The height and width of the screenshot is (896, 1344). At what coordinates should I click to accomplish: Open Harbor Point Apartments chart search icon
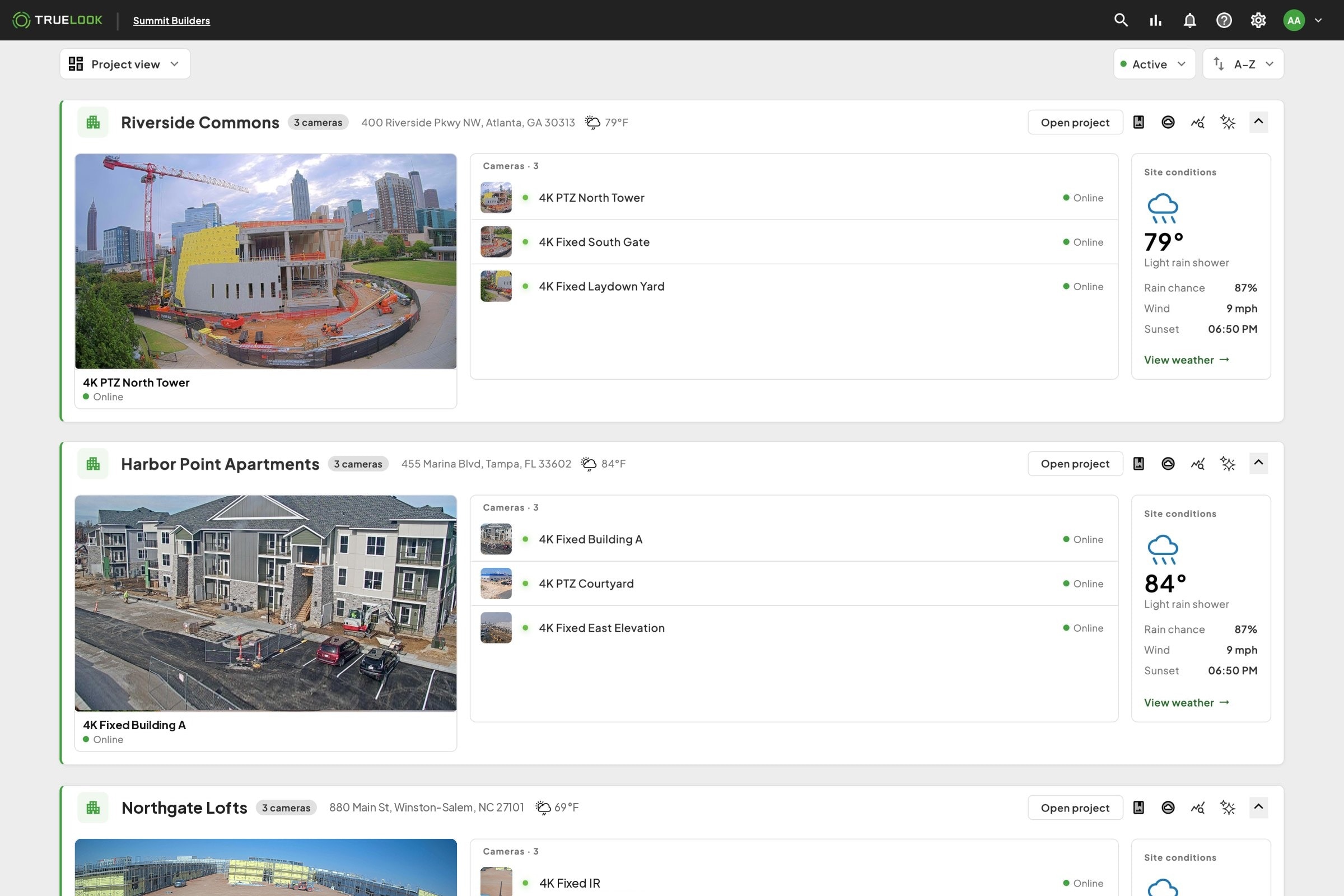1198,464
